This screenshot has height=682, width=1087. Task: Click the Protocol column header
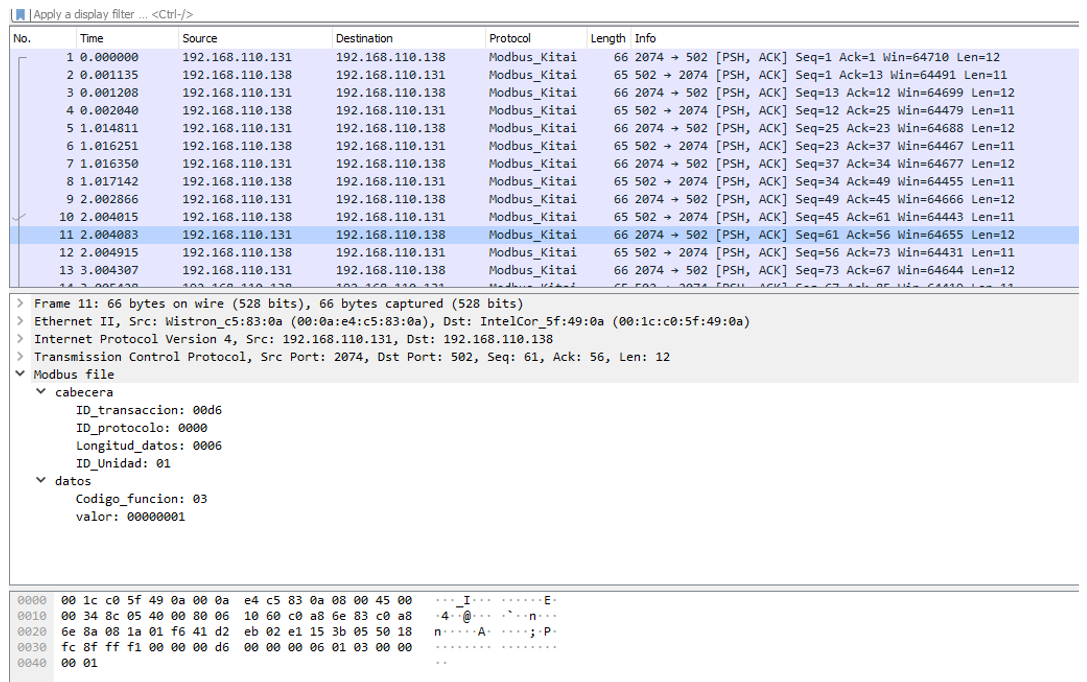click(510, 38)
